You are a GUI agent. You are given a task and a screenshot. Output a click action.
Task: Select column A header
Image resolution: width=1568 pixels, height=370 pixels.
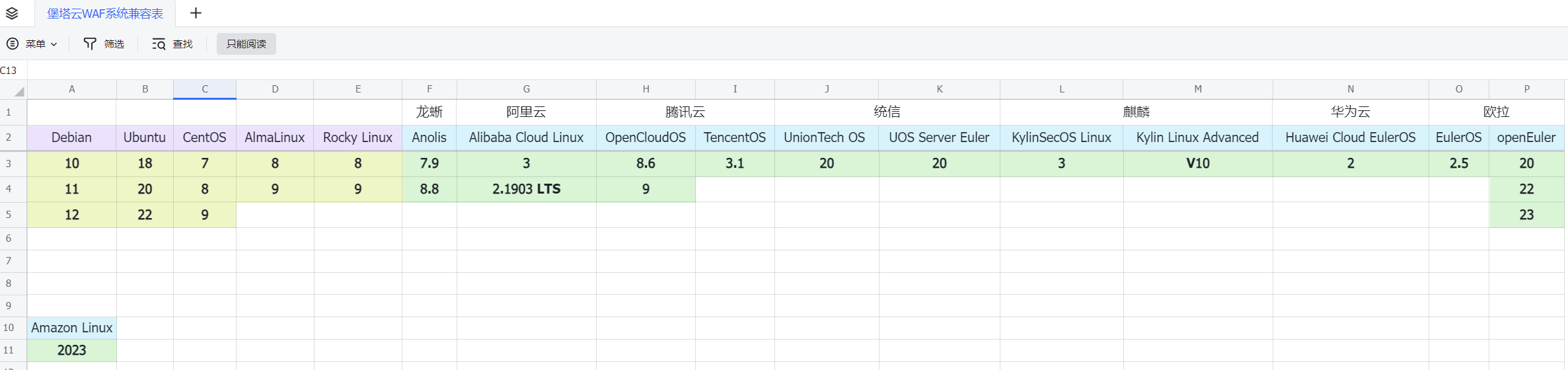[x=72, y=89]
